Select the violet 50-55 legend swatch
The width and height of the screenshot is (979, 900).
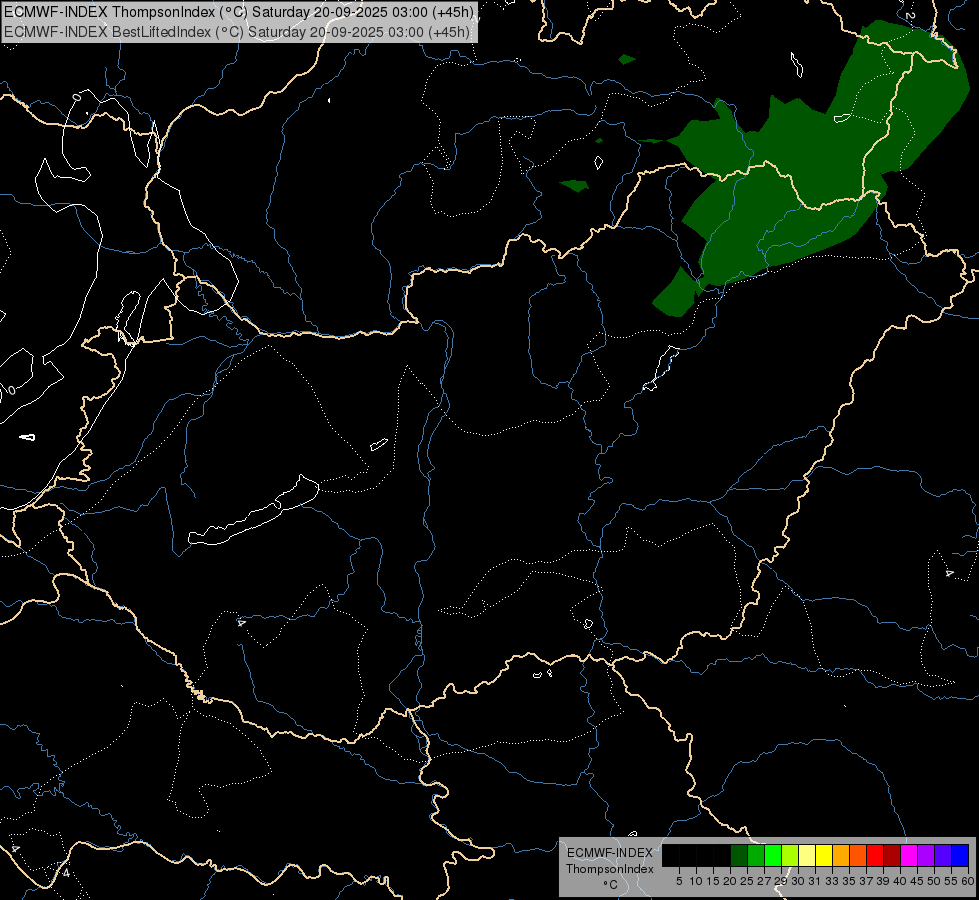943,855
